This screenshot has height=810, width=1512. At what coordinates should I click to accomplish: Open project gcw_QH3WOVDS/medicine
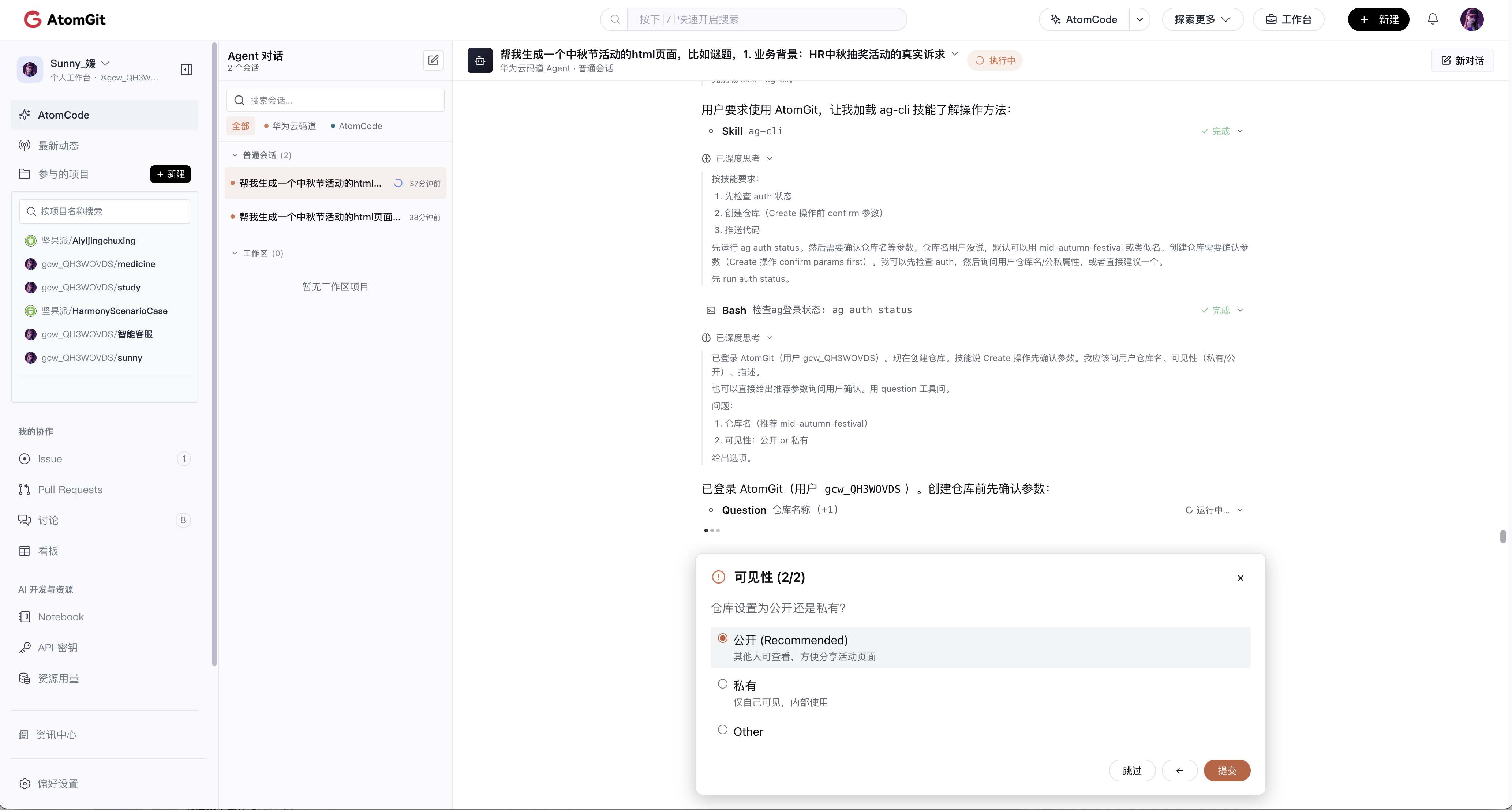[98, 264]
